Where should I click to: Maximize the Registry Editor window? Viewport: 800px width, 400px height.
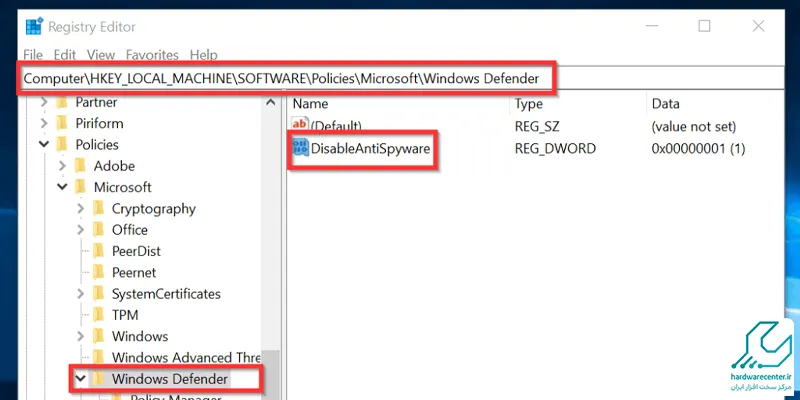pyautogui.click(x=704, y=26)
